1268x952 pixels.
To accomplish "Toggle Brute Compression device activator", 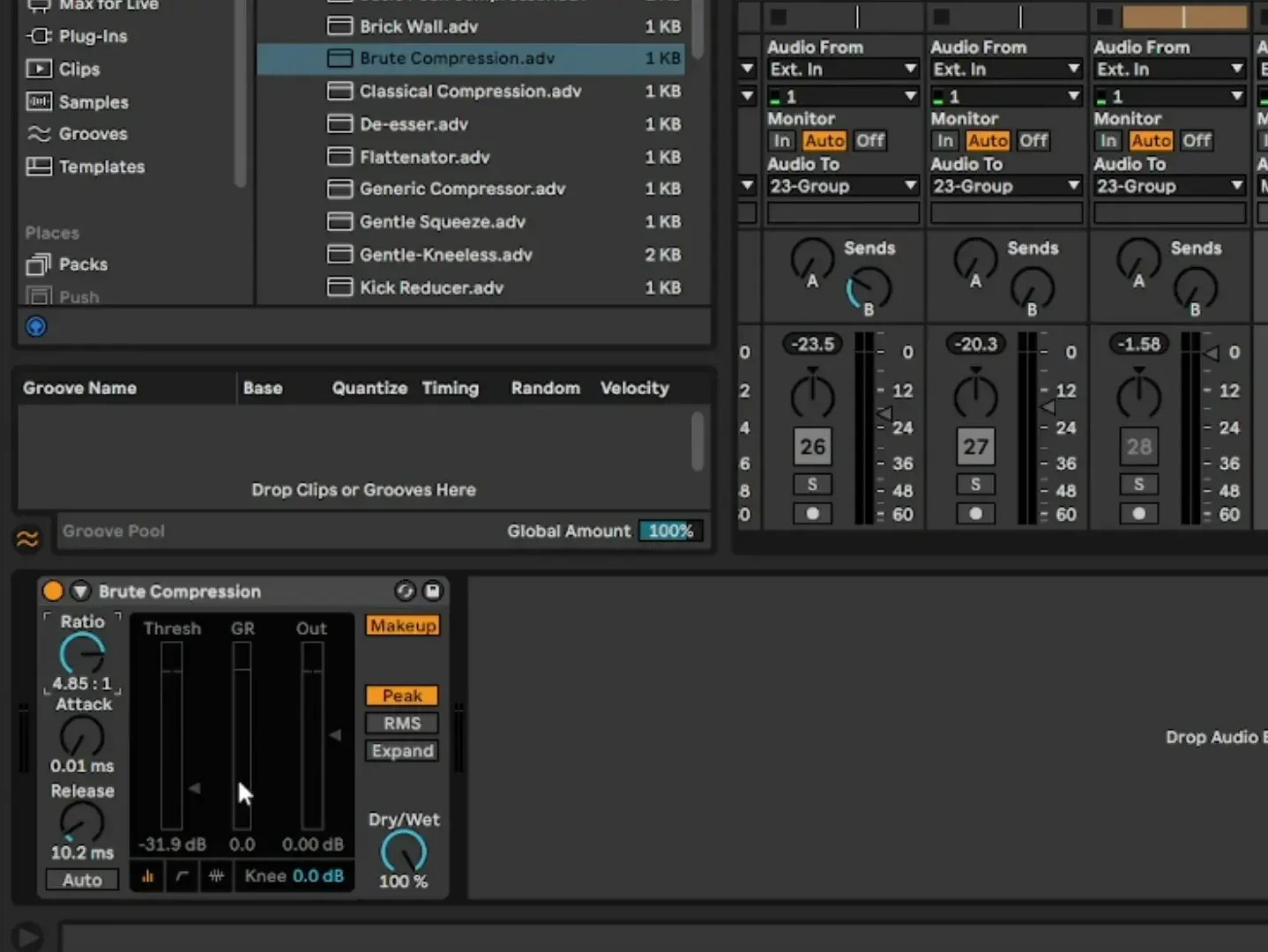I will point(53,591).
